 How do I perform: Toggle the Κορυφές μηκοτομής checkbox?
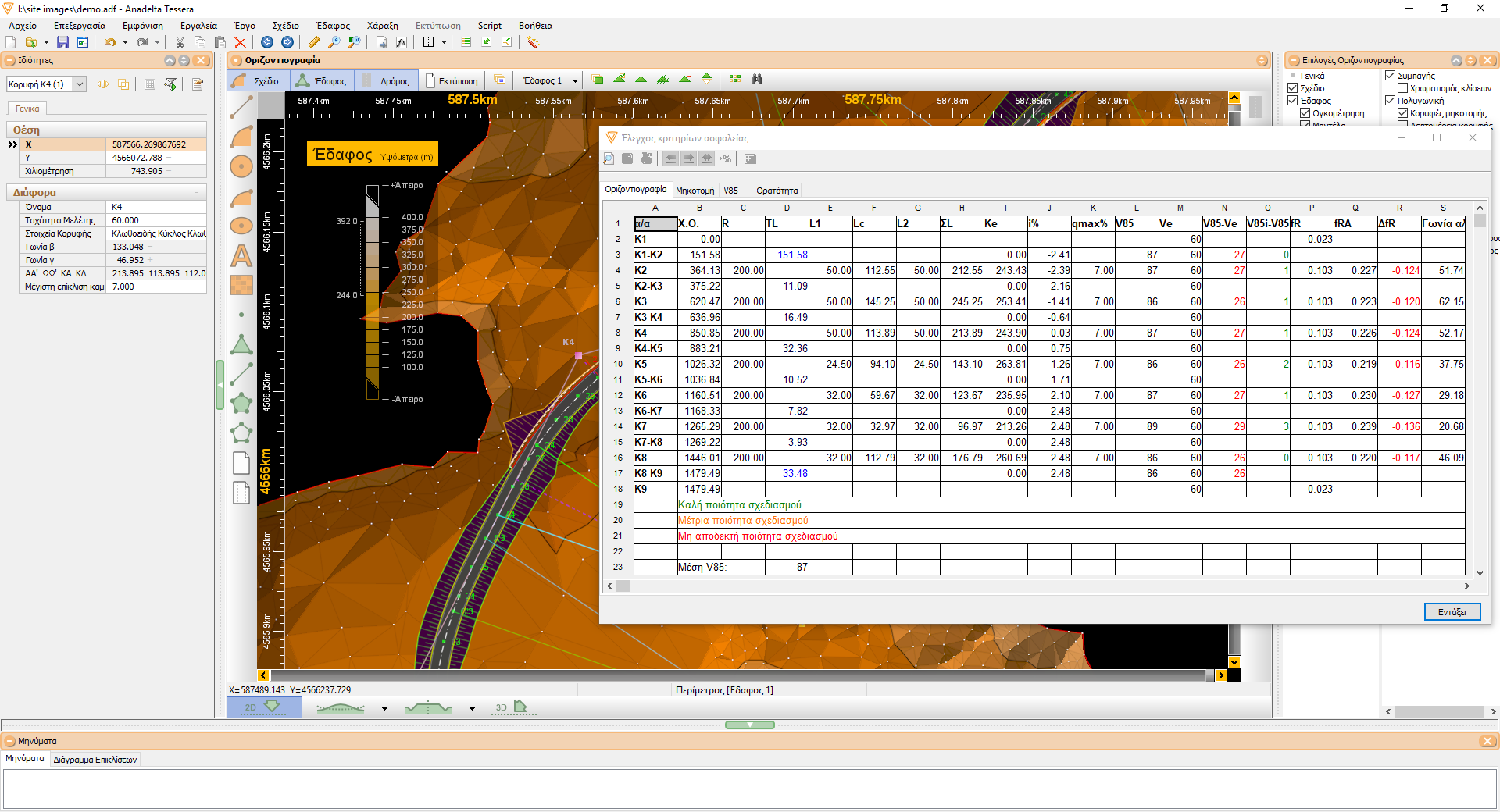pyautogui.click(x=1403, y=113)
